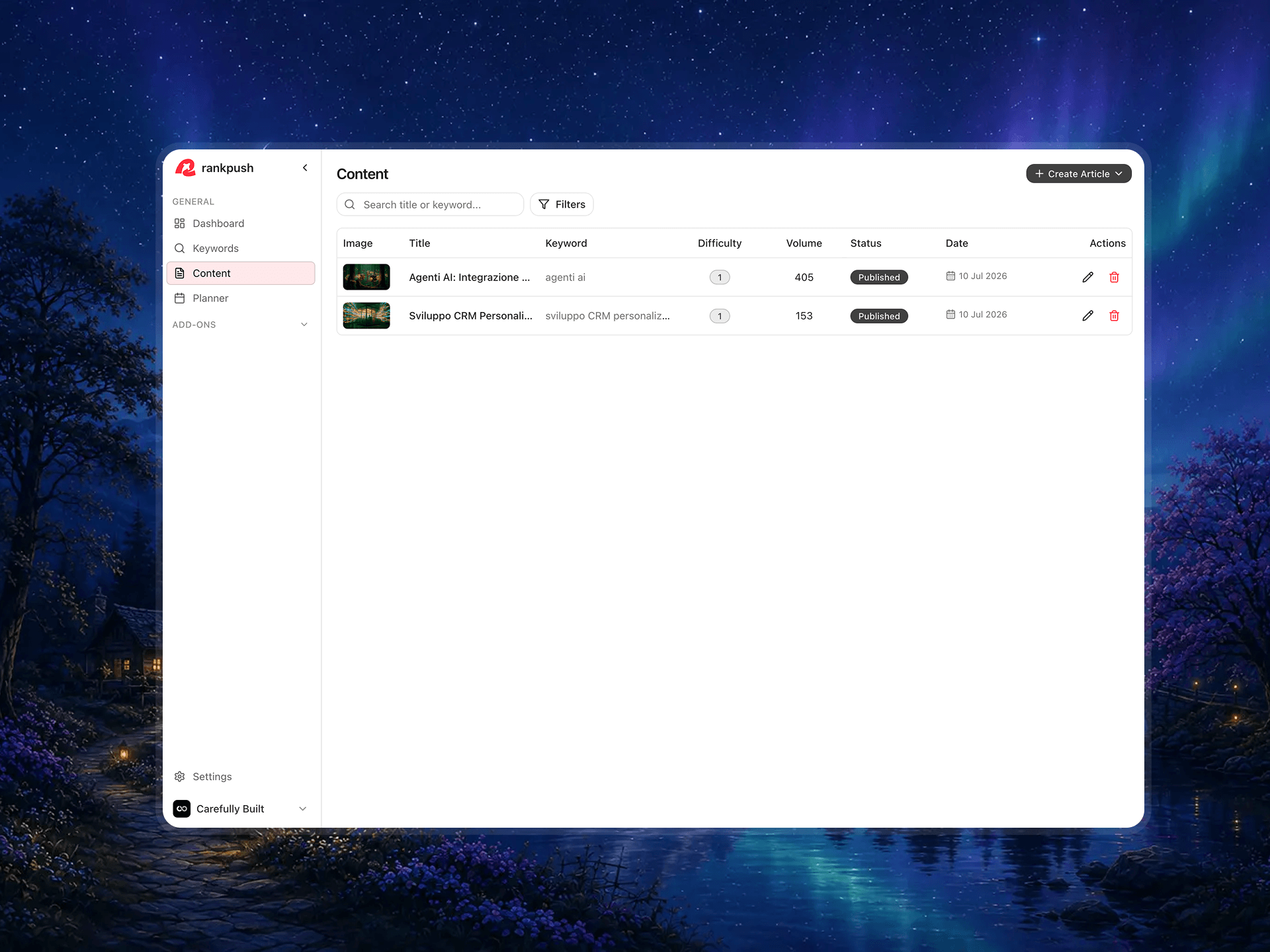This screenshot has height=952, width=1270.
Task: Open the Sviluppo CRM article thumbnail
Action: click(x=366, y=316)
